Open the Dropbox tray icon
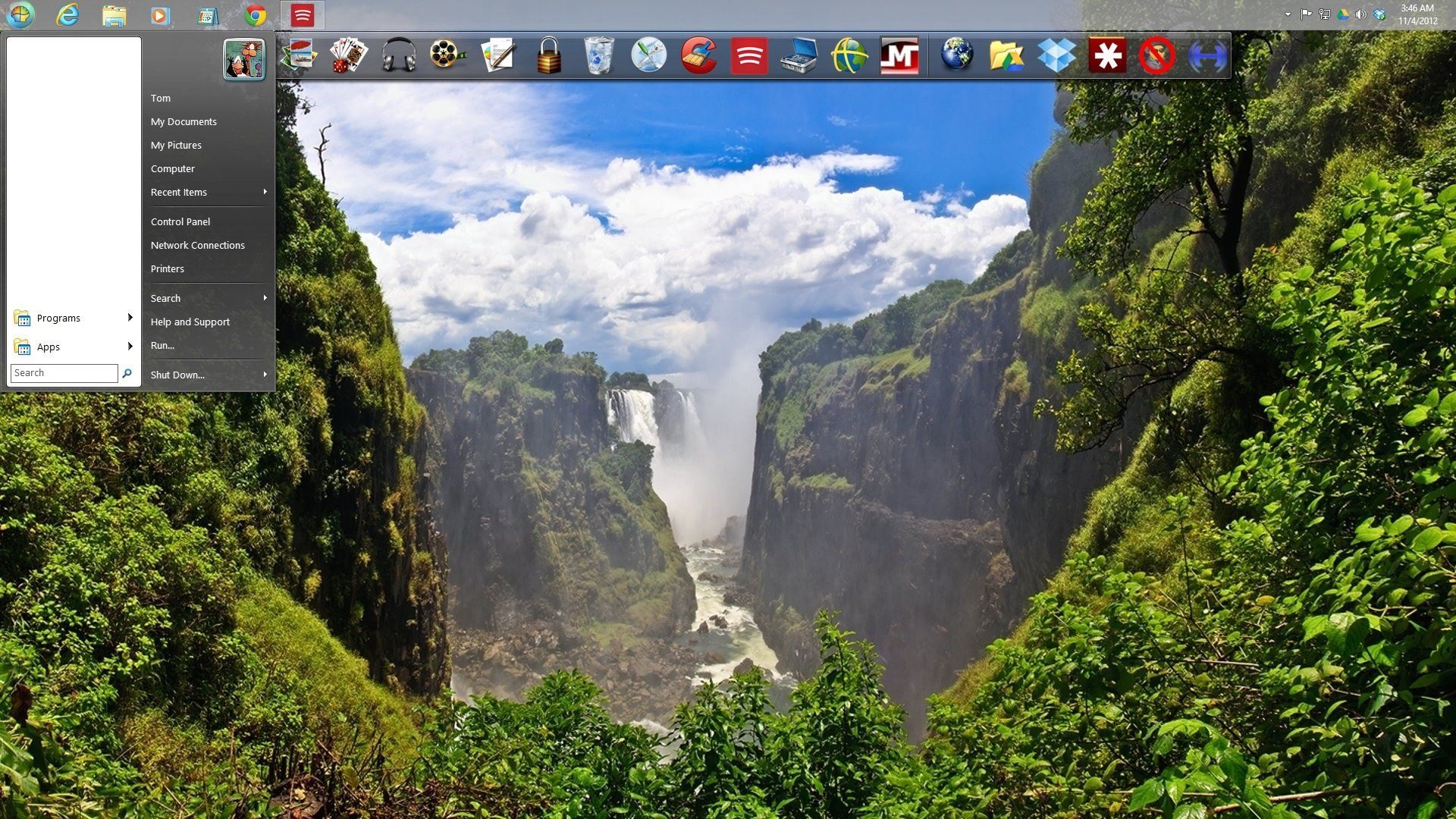1456x819 pixels. click(x=1380, y=14)
